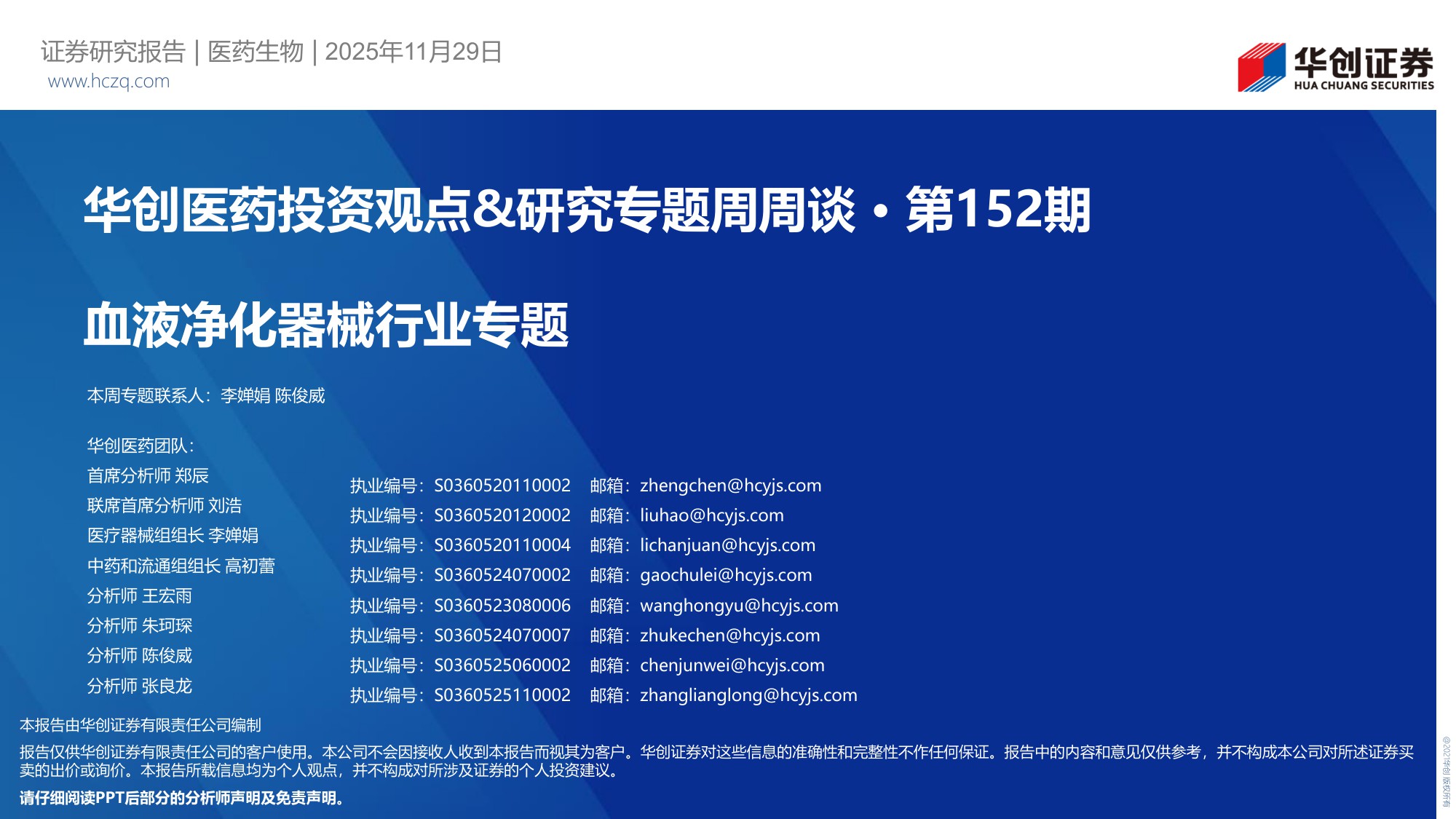Image resolution: width=1456 pixels, height=819 pixels.
Task: Click the header date 2025年11月29日
Action: (413, 52)
